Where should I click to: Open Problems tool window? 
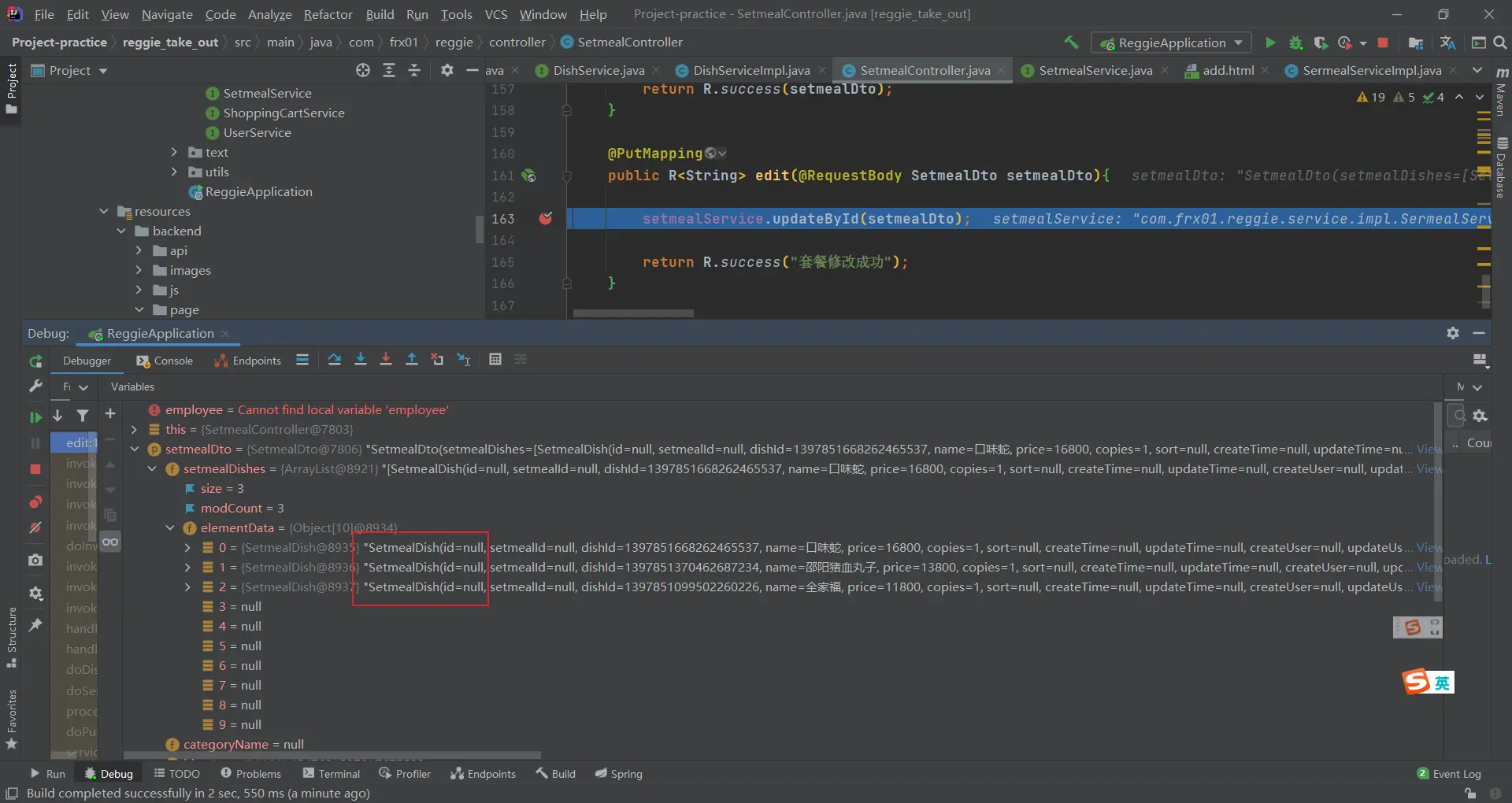pyautogui.click(x=250, y=774)
